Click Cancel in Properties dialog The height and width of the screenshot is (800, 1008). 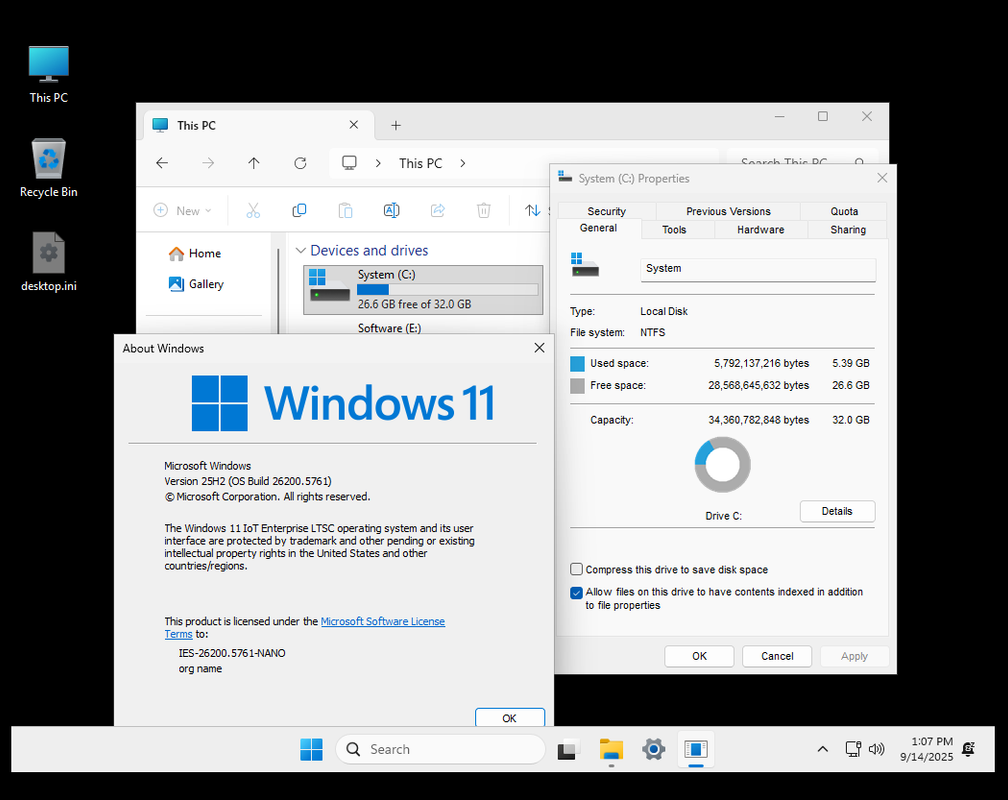777,656
